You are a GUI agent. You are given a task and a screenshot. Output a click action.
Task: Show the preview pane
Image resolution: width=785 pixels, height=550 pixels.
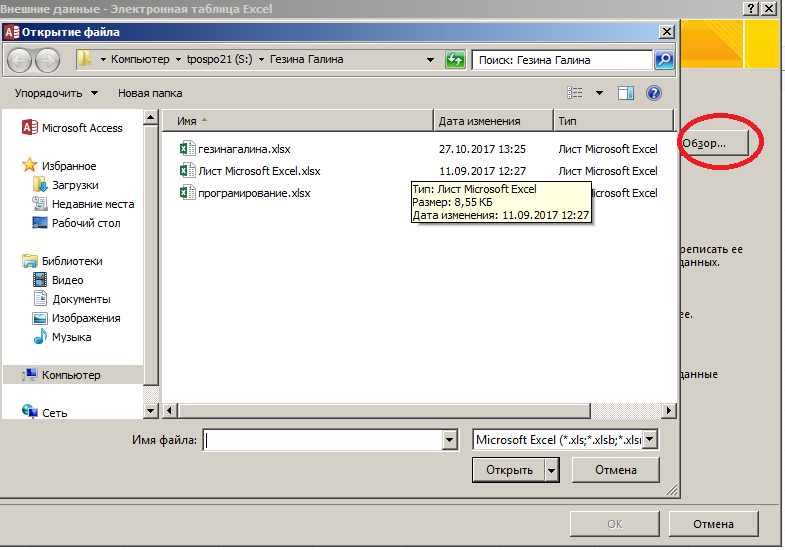(626, 93)
